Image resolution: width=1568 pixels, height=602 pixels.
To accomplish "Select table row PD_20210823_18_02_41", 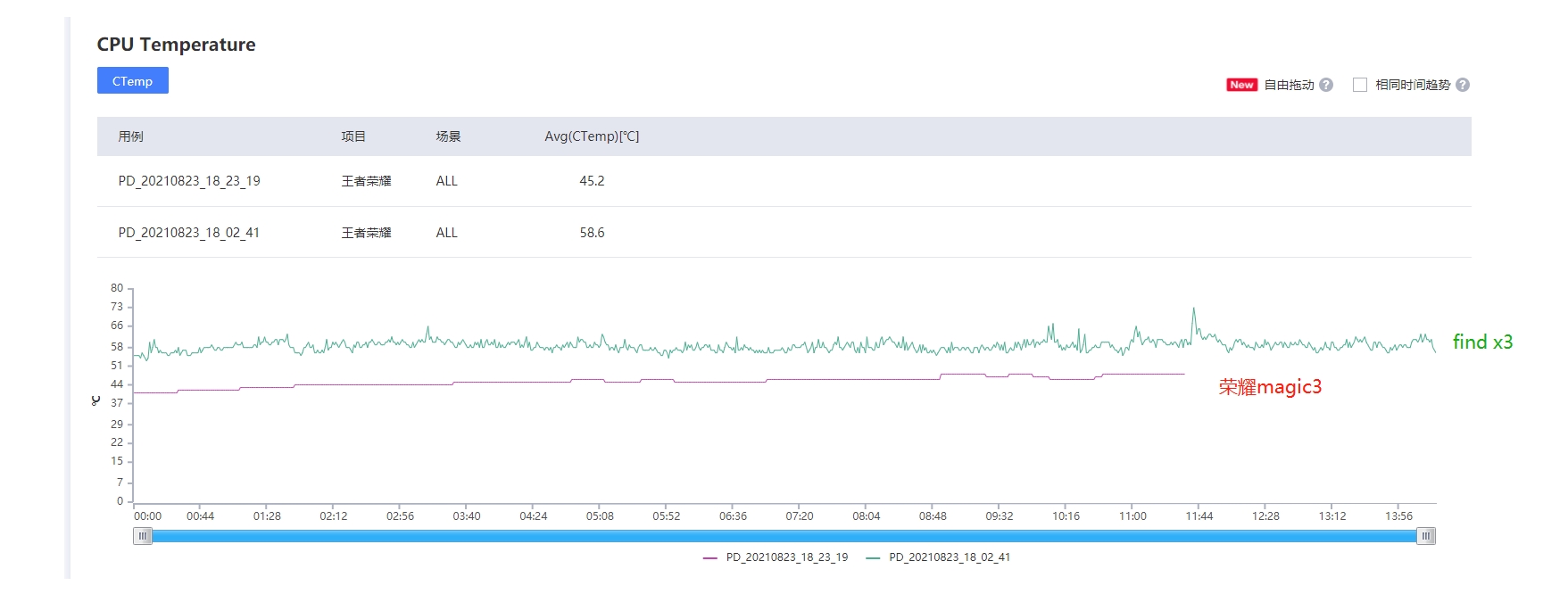I will tap(784, 233).
